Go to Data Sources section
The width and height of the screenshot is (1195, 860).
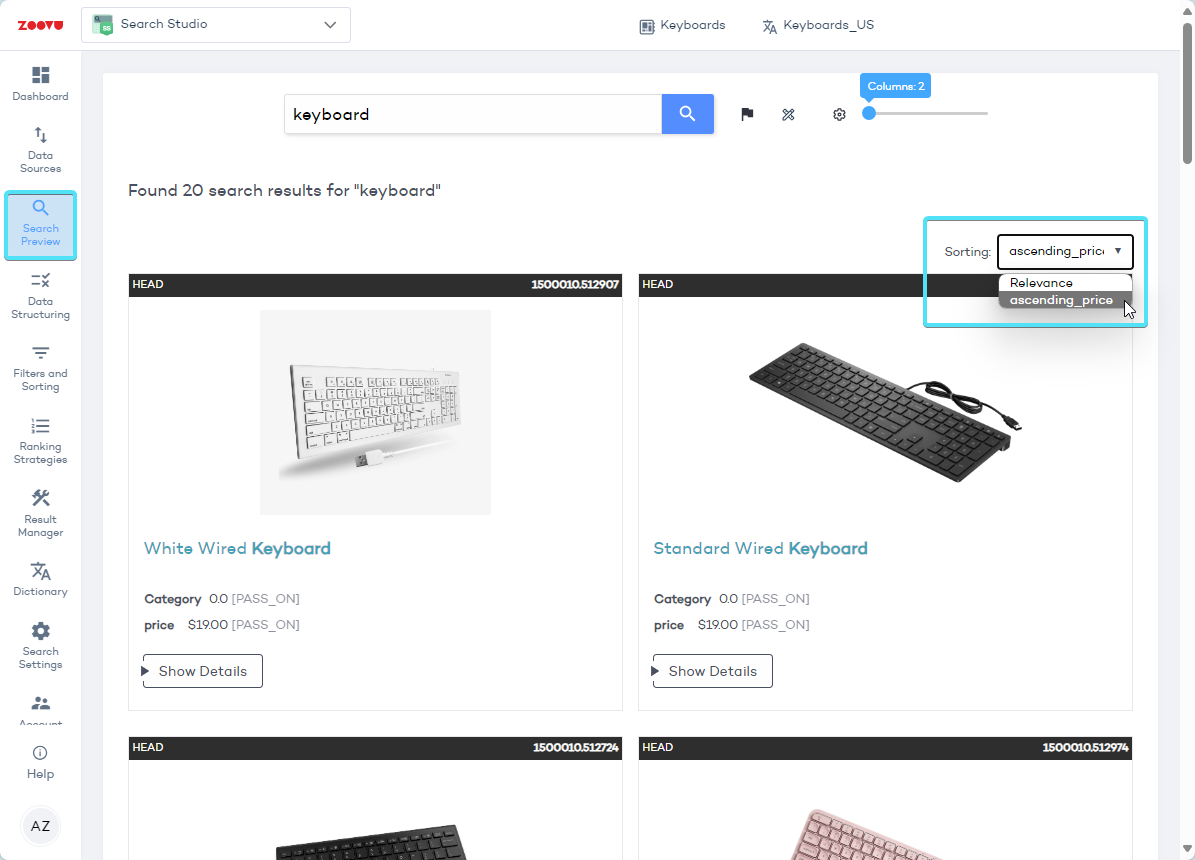(40, 149)
